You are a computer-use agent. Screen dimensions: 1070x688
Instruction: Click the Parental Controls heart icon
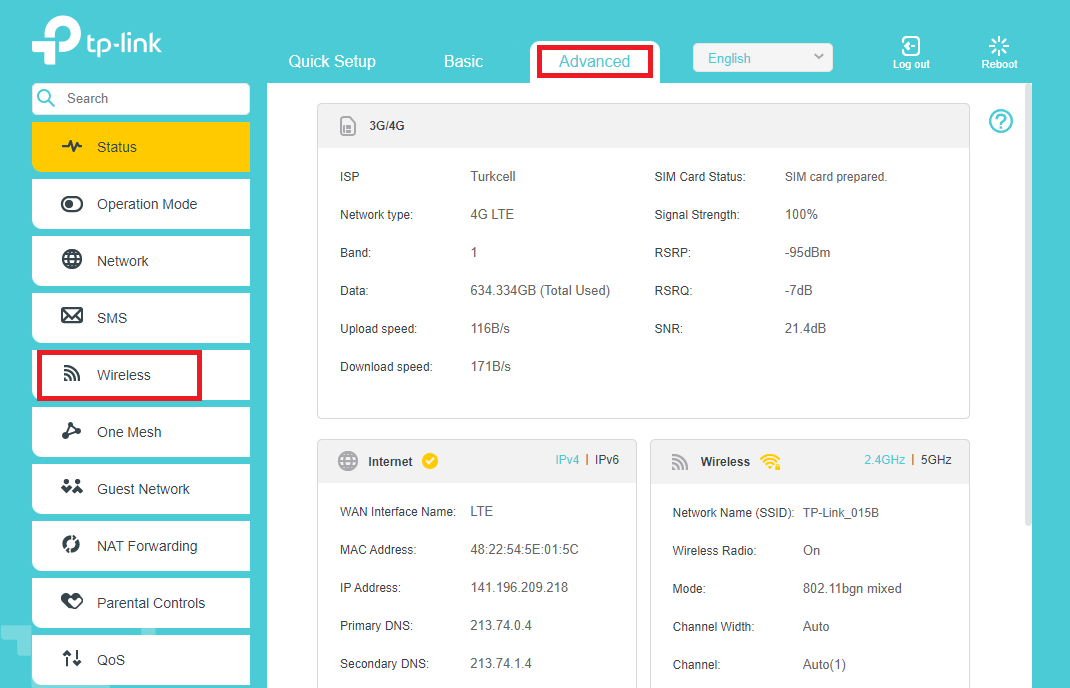click(72, 602)
